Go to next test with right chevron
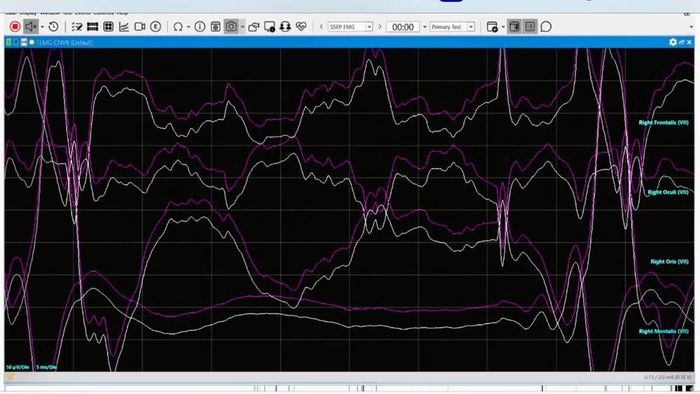Image resolution: width=700 pixels, height=394 pixels. [x=380, y=27]
